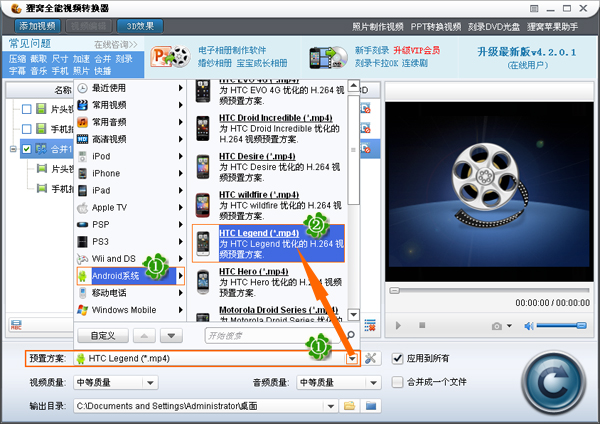Open 狸窝苹果助手 link
Viewport: 600px width, 424px height.
pyautogui.click(x=553, y=27)
